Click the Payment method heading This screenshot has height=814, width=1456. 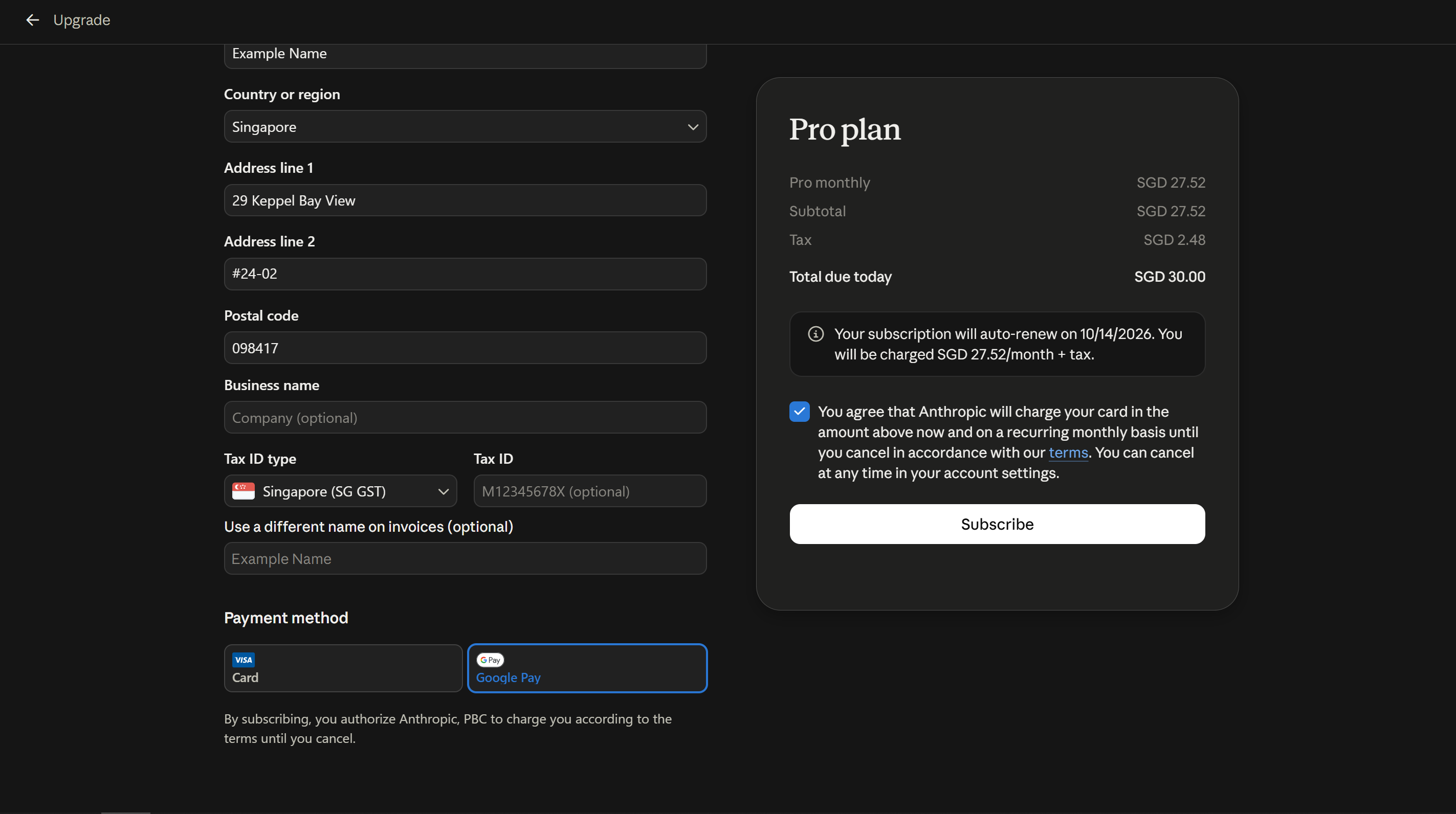pos(286,618)
